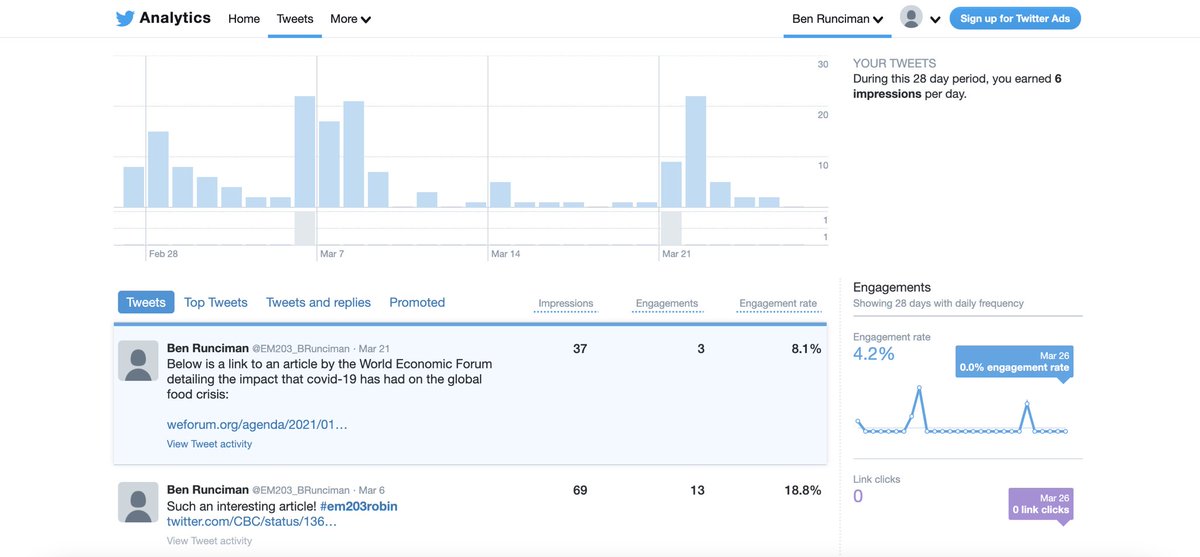Select the Tweets navigation tab
Screen dimensions: 1200x557
[295, 19]
